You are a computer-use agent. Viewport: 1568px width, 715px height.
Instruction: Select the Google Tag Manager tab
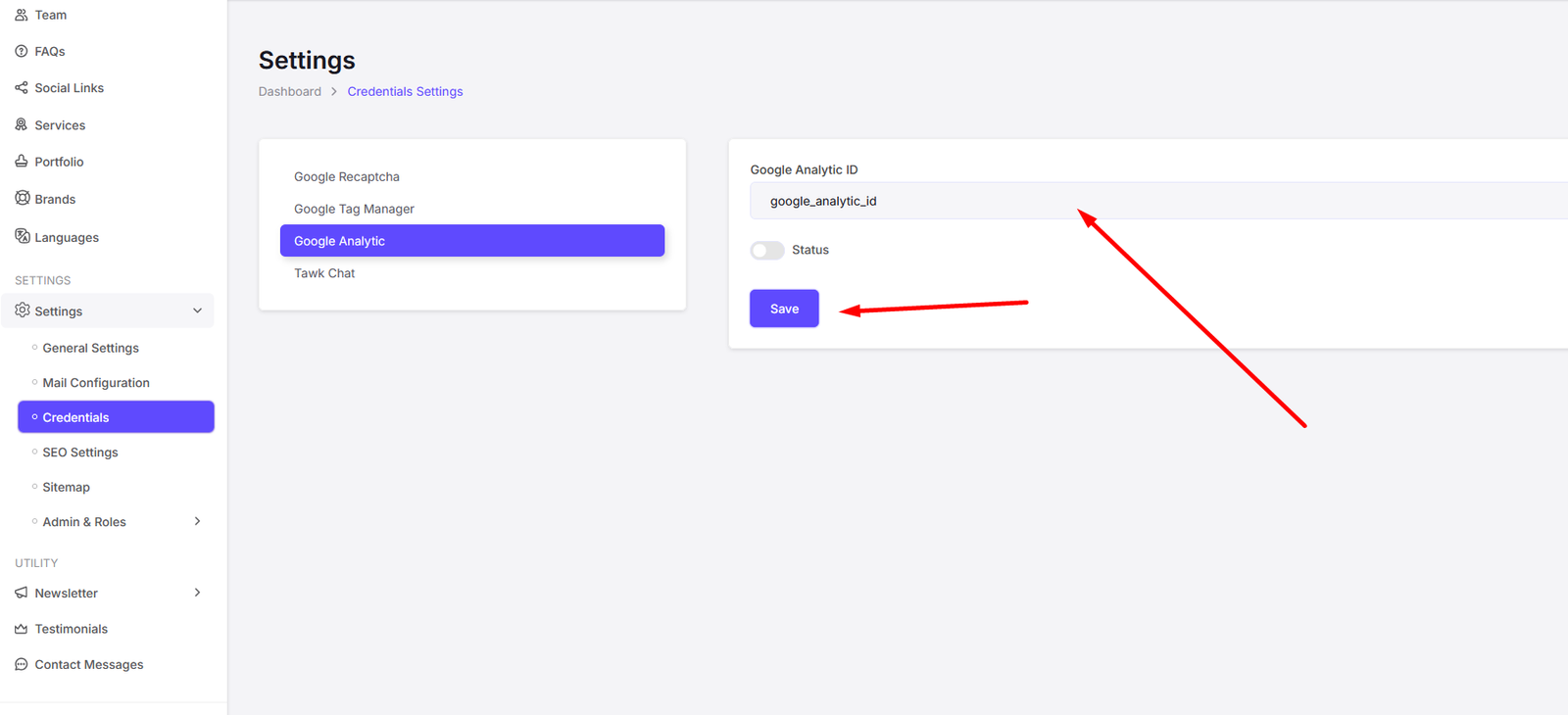click(354, 209)
